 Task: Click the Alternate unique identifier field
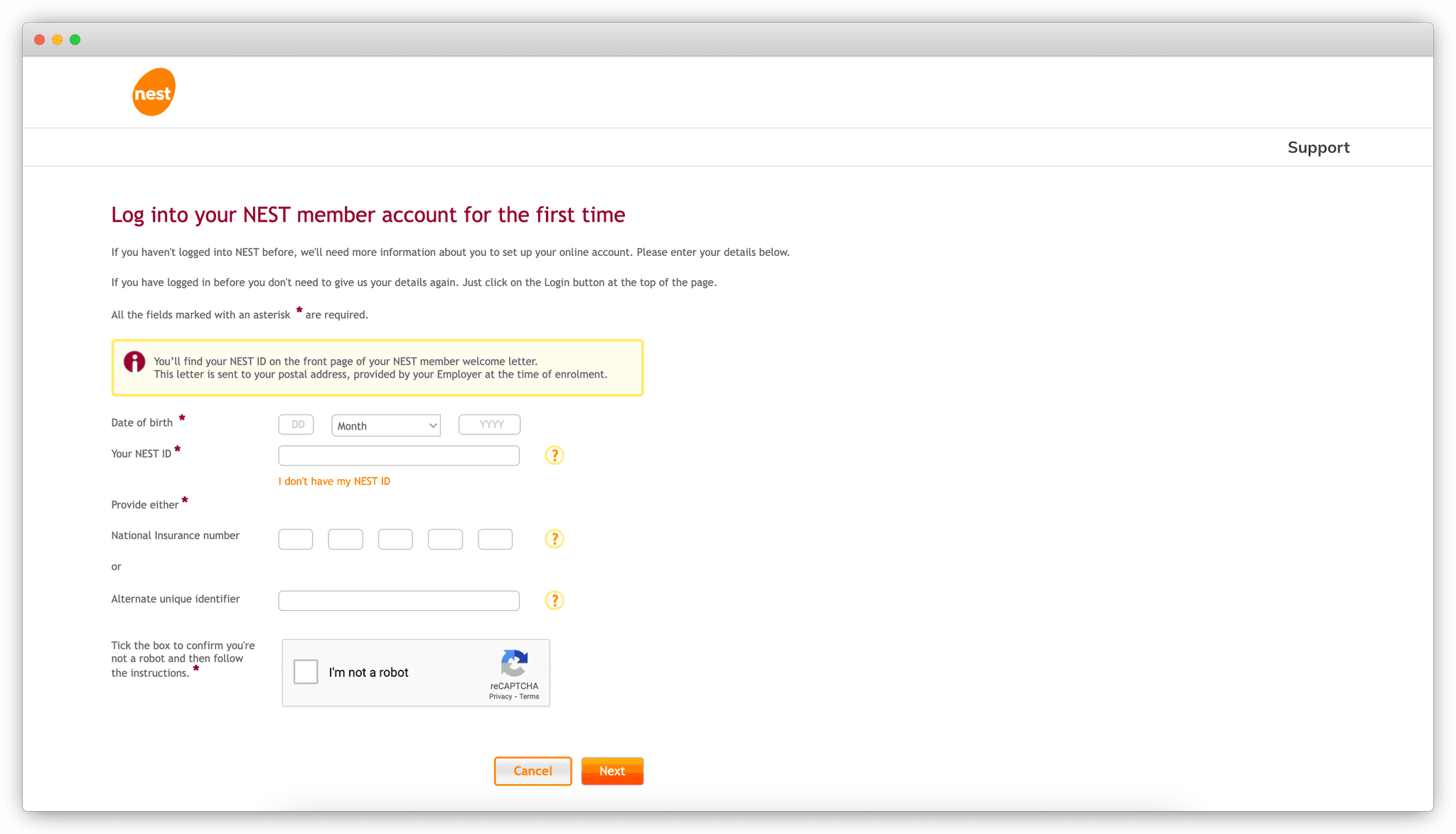pos(398,600)
